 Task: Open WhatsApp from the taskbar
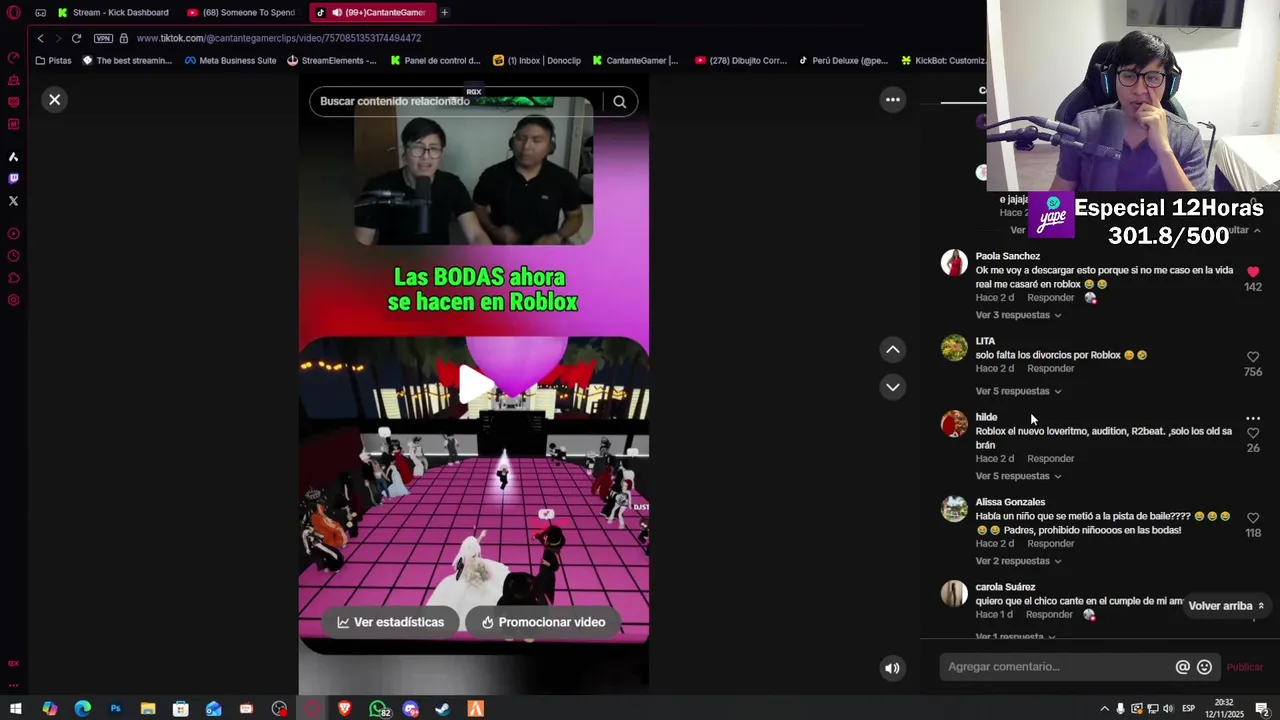tap(378, 709)
